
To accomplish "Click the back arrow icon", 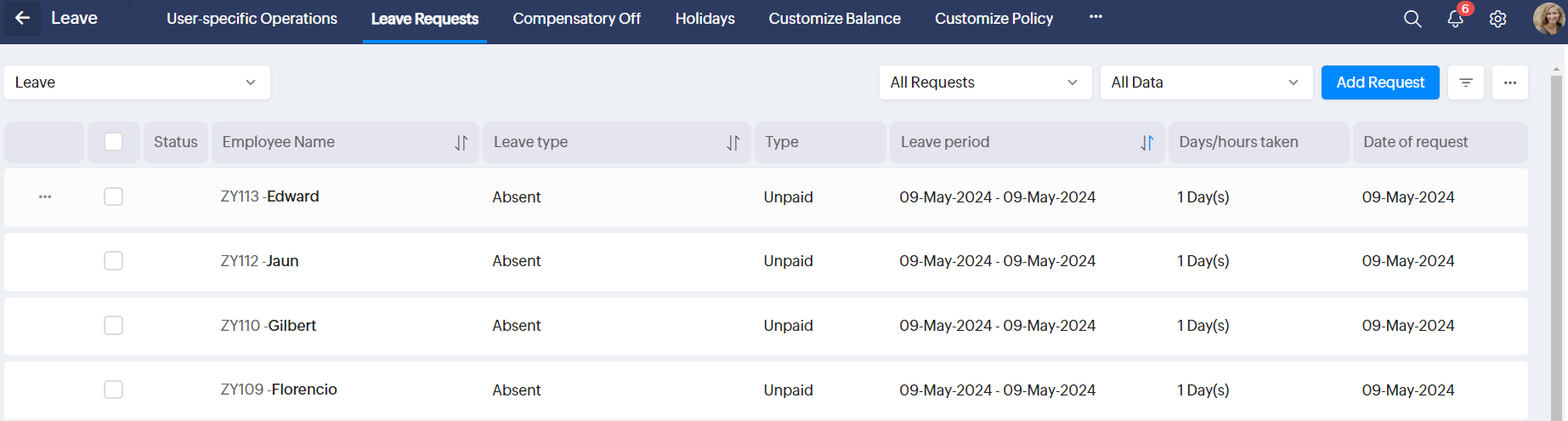I will pyautogui.click(x=23, y=18).
